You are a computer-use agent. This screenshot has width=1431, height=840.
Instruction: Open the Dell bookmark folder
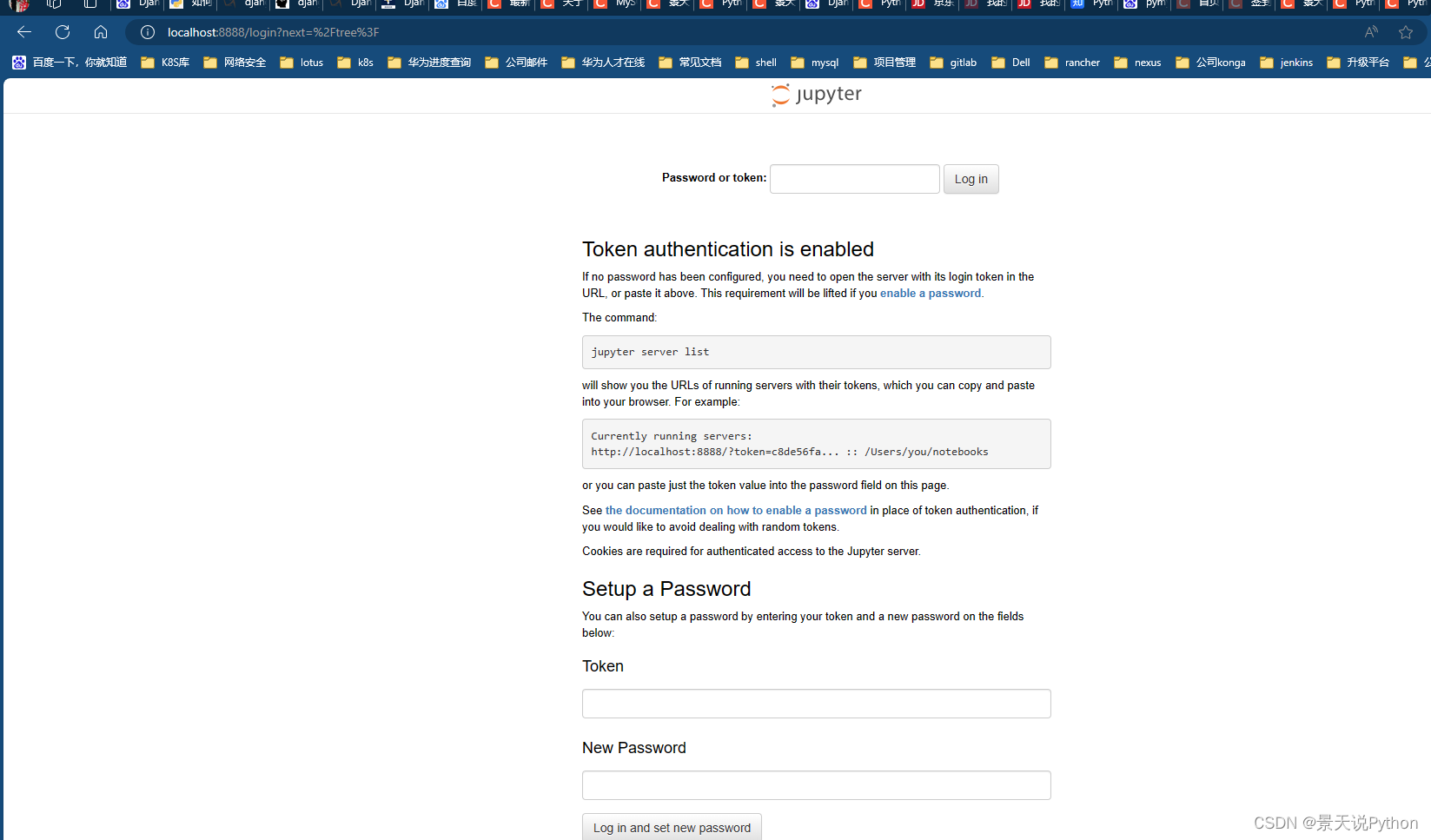pyautogui.click(x=1010, y=63)
